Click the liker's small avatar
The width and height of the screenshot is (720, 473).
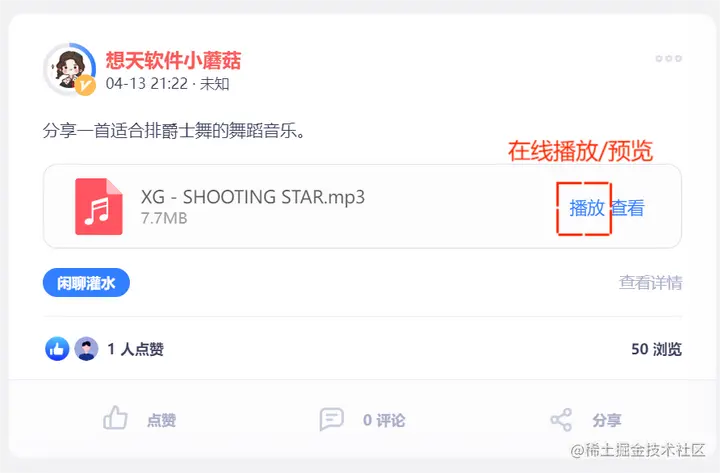86,349
